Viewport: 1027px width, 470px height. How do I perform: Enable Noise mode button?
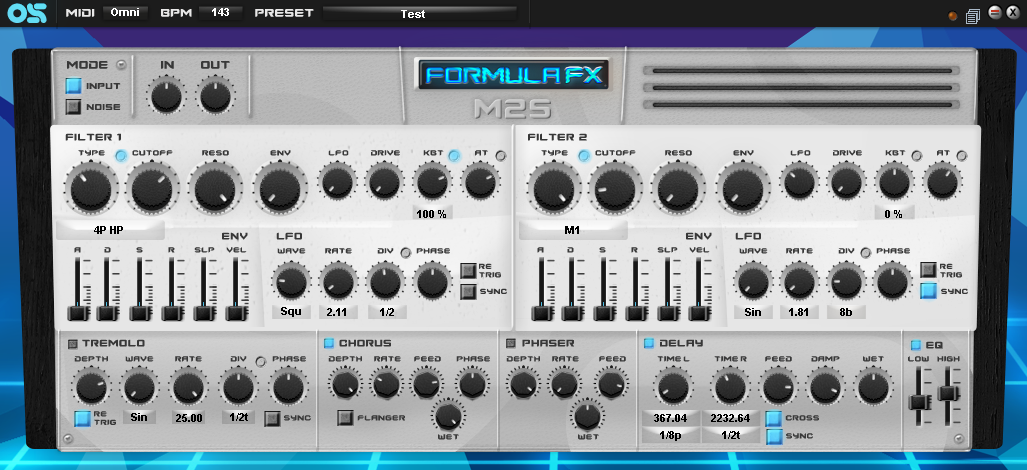[x=73, y=107]
